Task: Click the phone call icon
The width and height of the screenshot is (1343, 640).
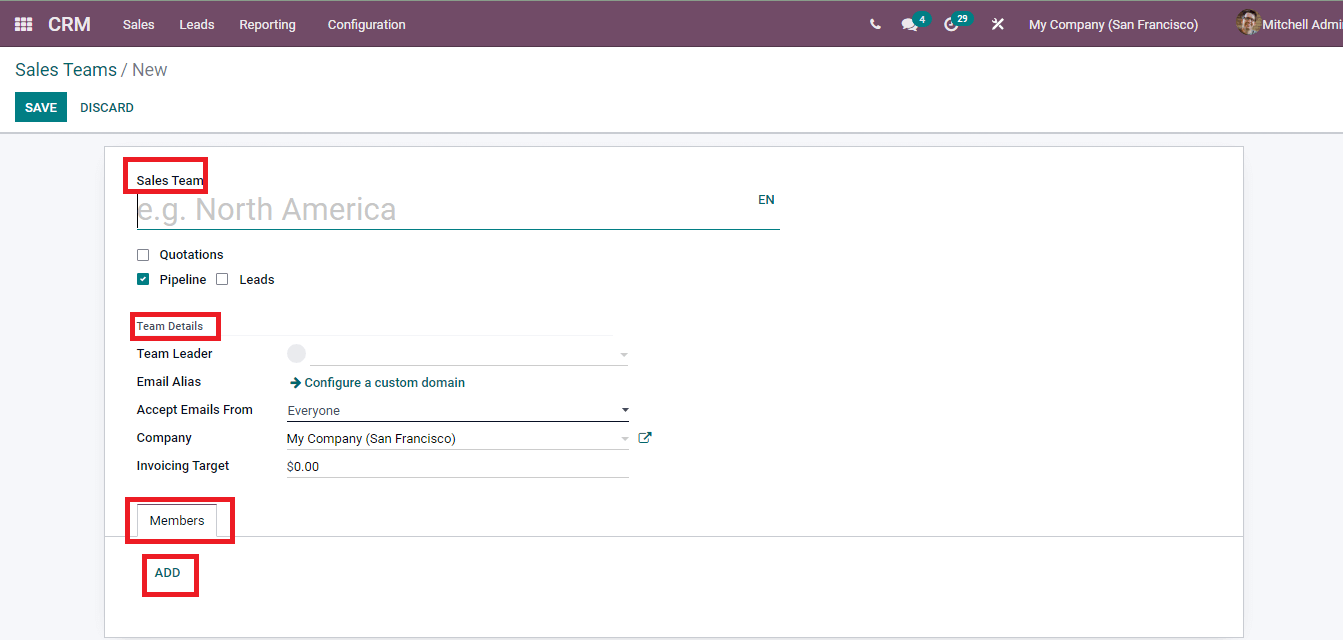Action: pos(875,24)
